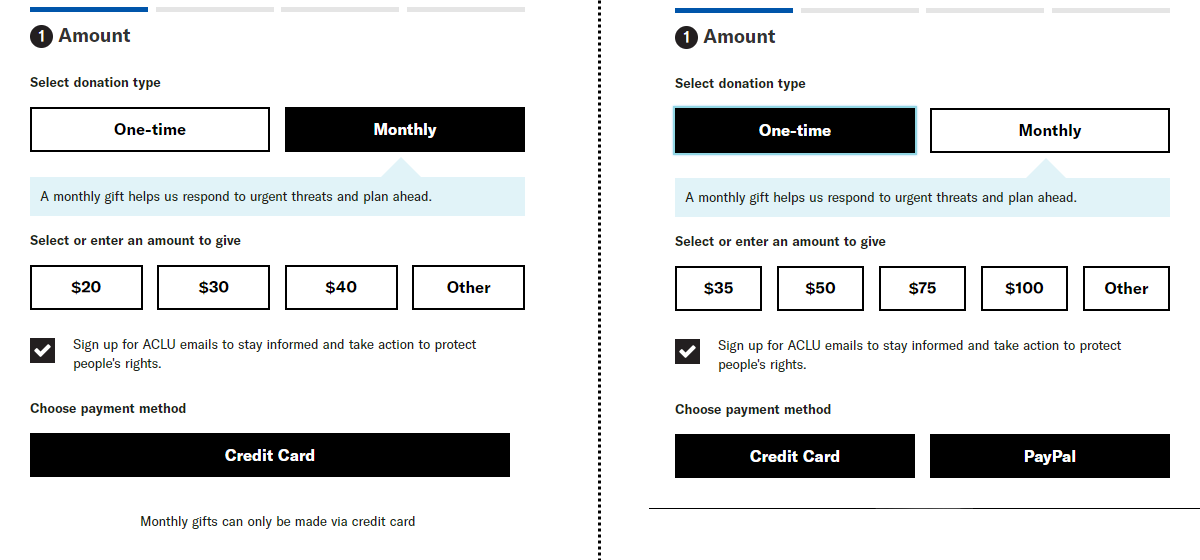Viewport: 1200px width, 560px height.
Task: Choose One-time donation in right form
Action: click(x=795, y=131)
